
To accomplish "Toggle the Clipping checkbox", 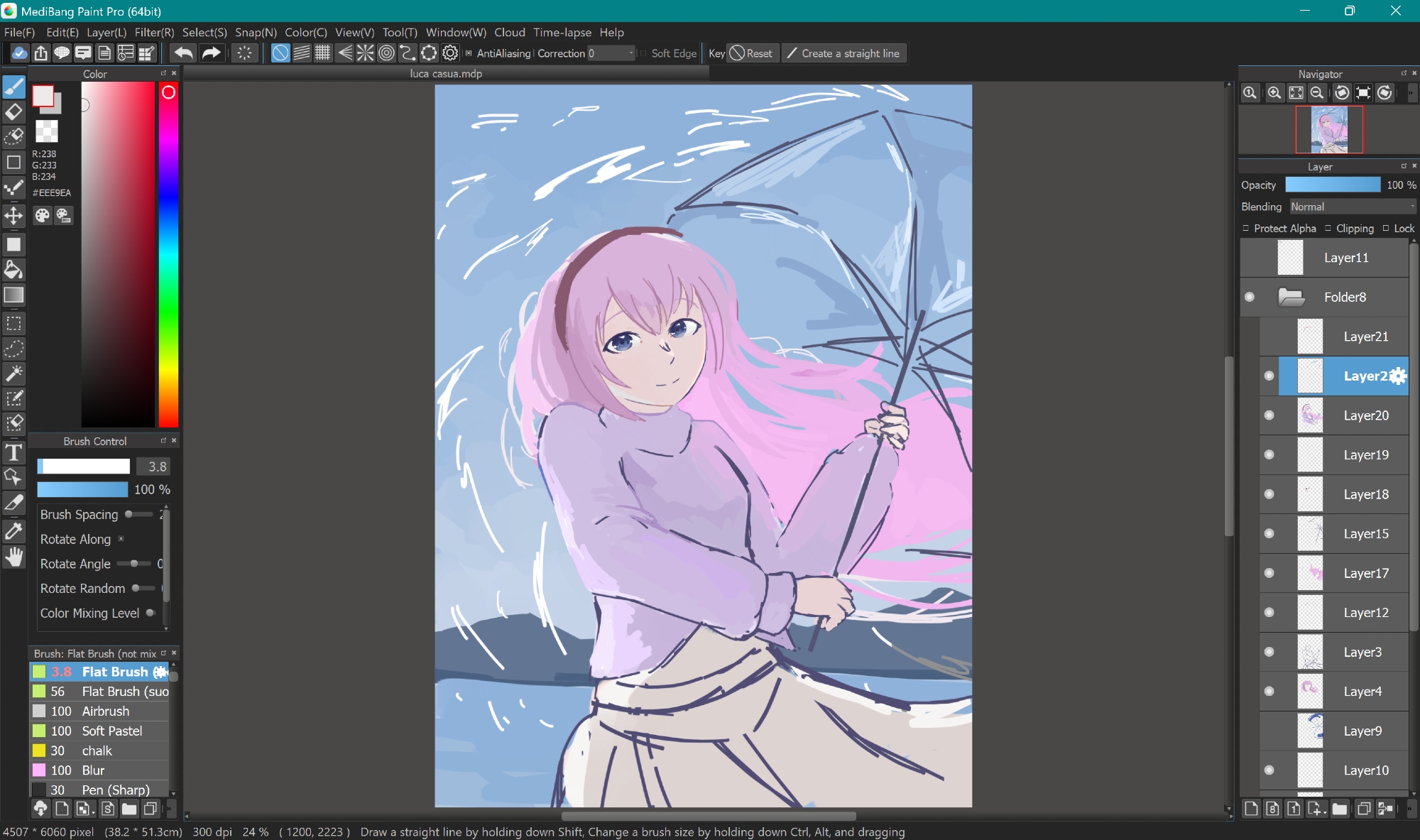I will tap(1328, 228).
